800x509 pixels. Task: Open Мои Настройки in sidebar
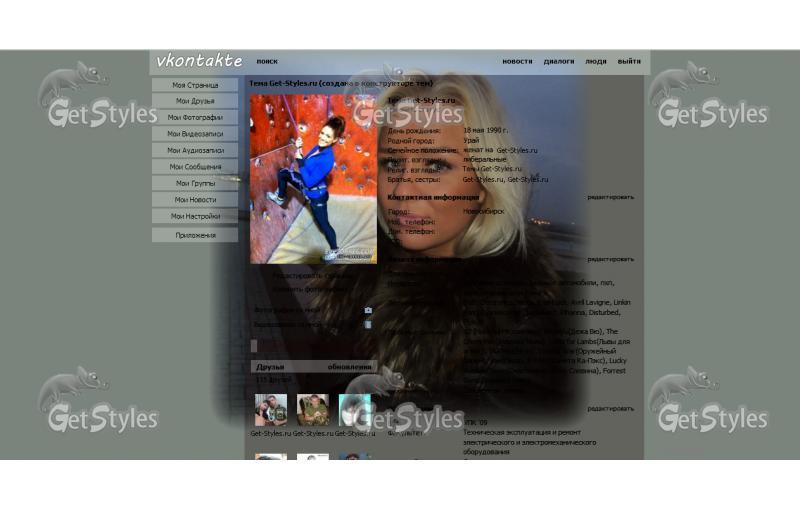coord(195,216)
